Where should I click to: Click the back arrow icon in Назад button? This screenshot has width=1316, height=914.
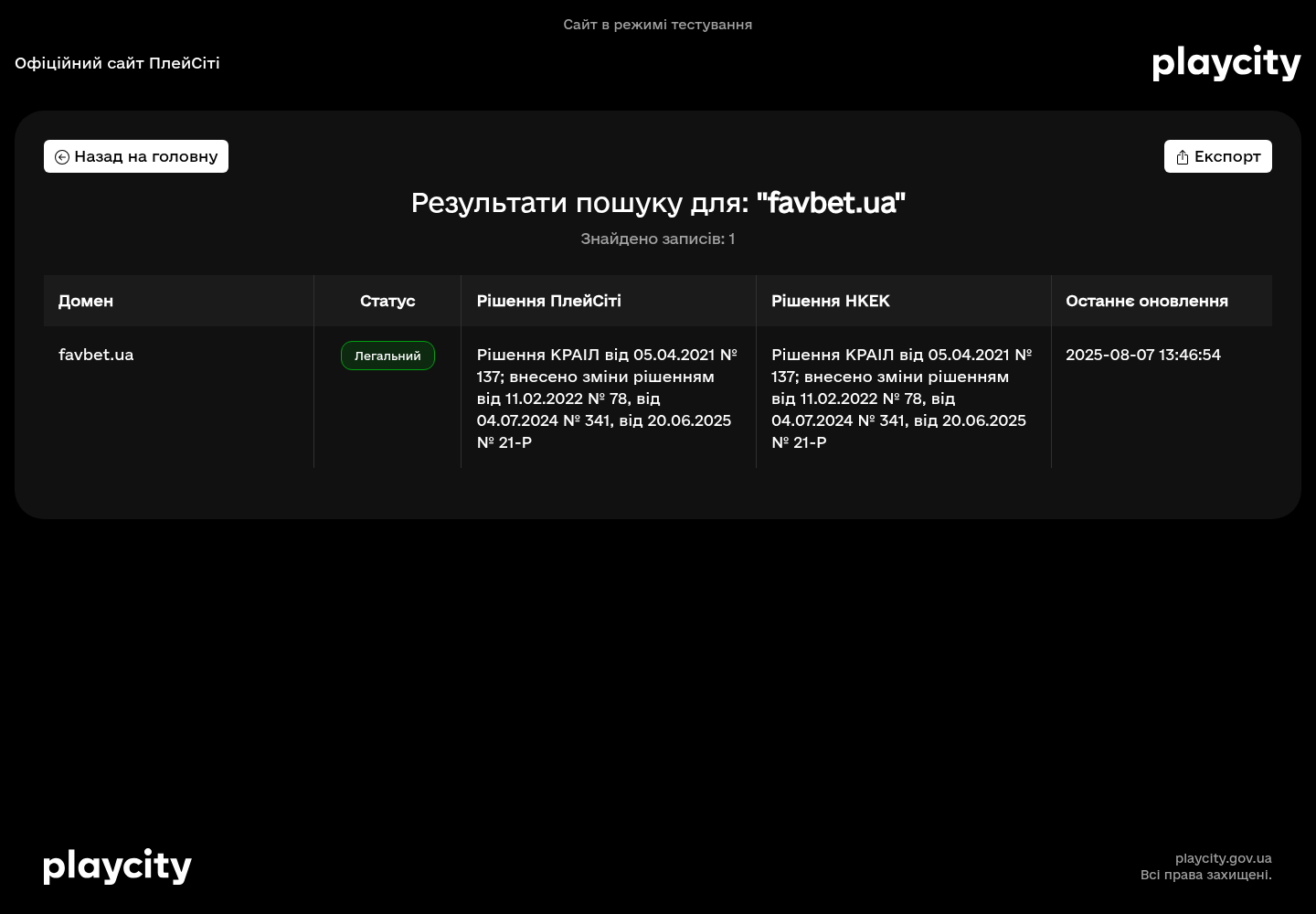62,157
